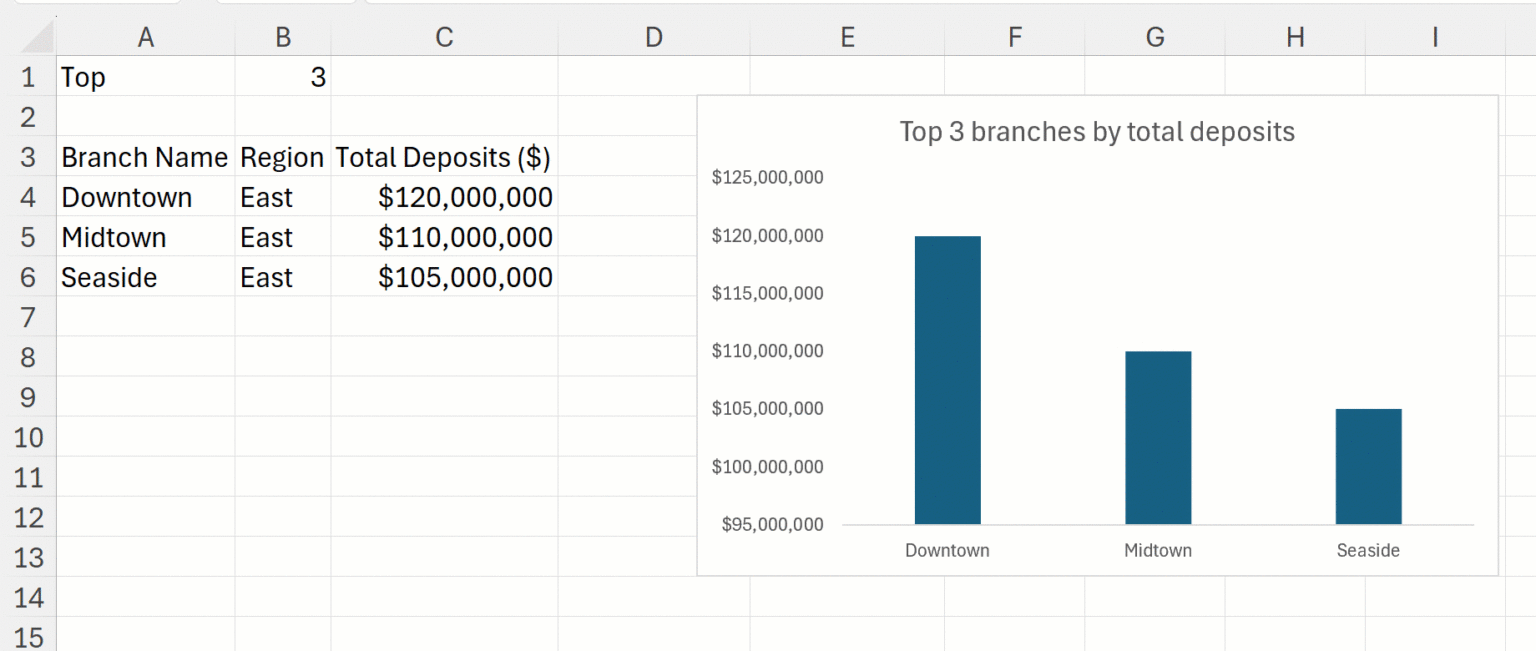The width and height of the screenshot is (1536, 651).
Task: Select the Total Deposits ($) header cell
Action: click(x=444, y=157)
